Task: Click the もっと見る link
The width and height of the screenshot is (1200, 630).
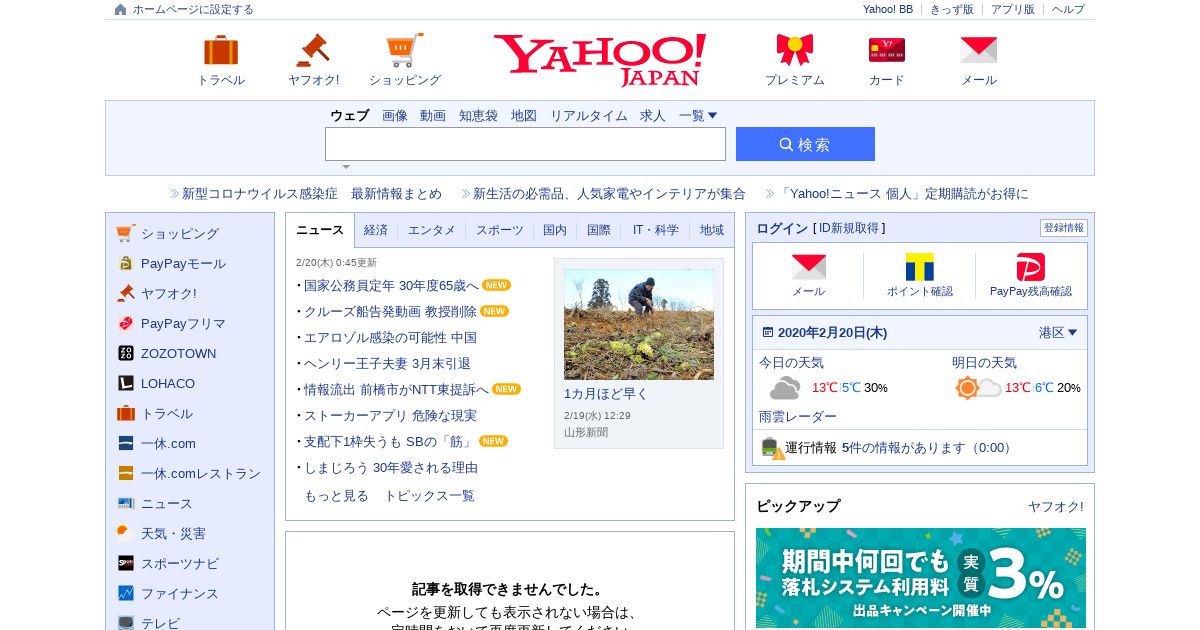Action: tap(336, 495)
